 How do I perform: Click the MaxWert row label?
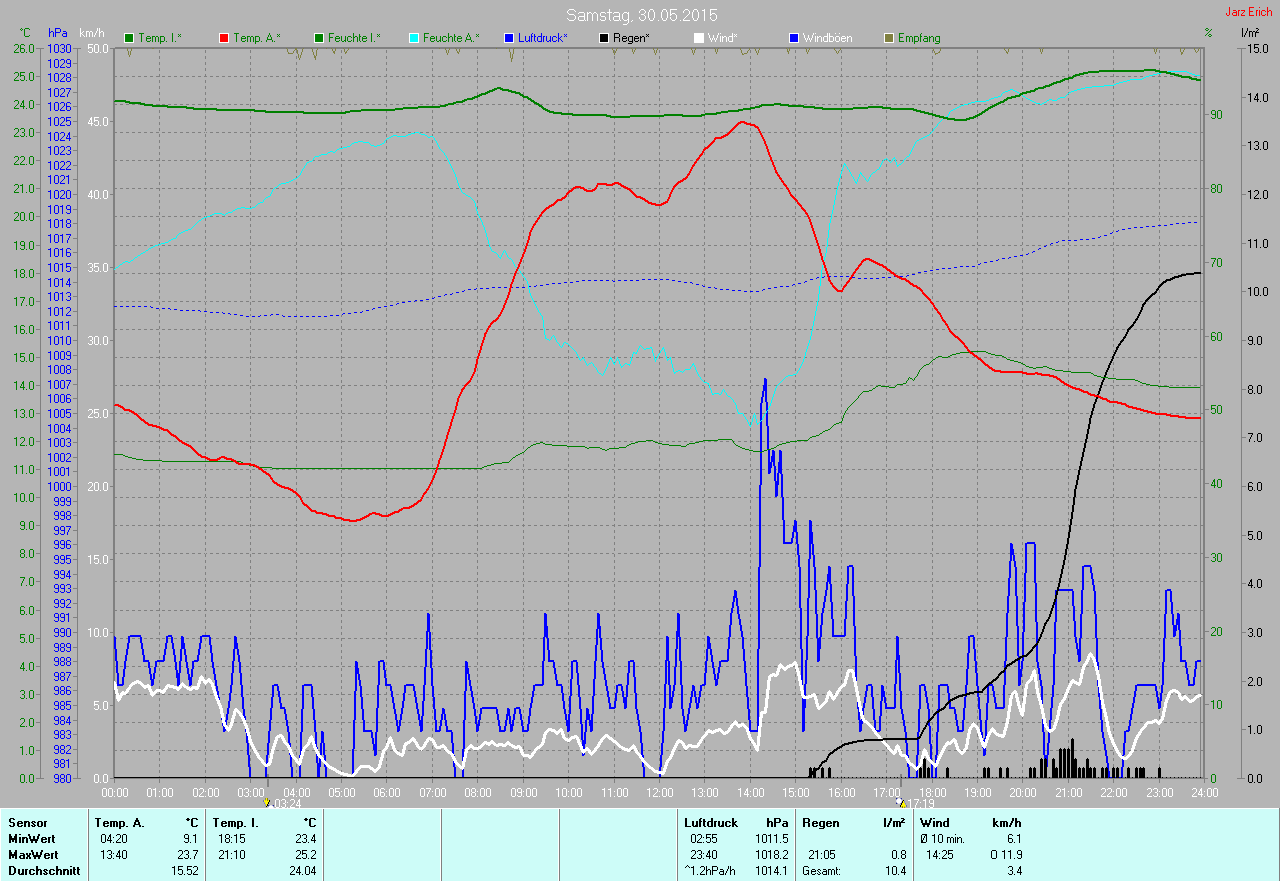32,855
